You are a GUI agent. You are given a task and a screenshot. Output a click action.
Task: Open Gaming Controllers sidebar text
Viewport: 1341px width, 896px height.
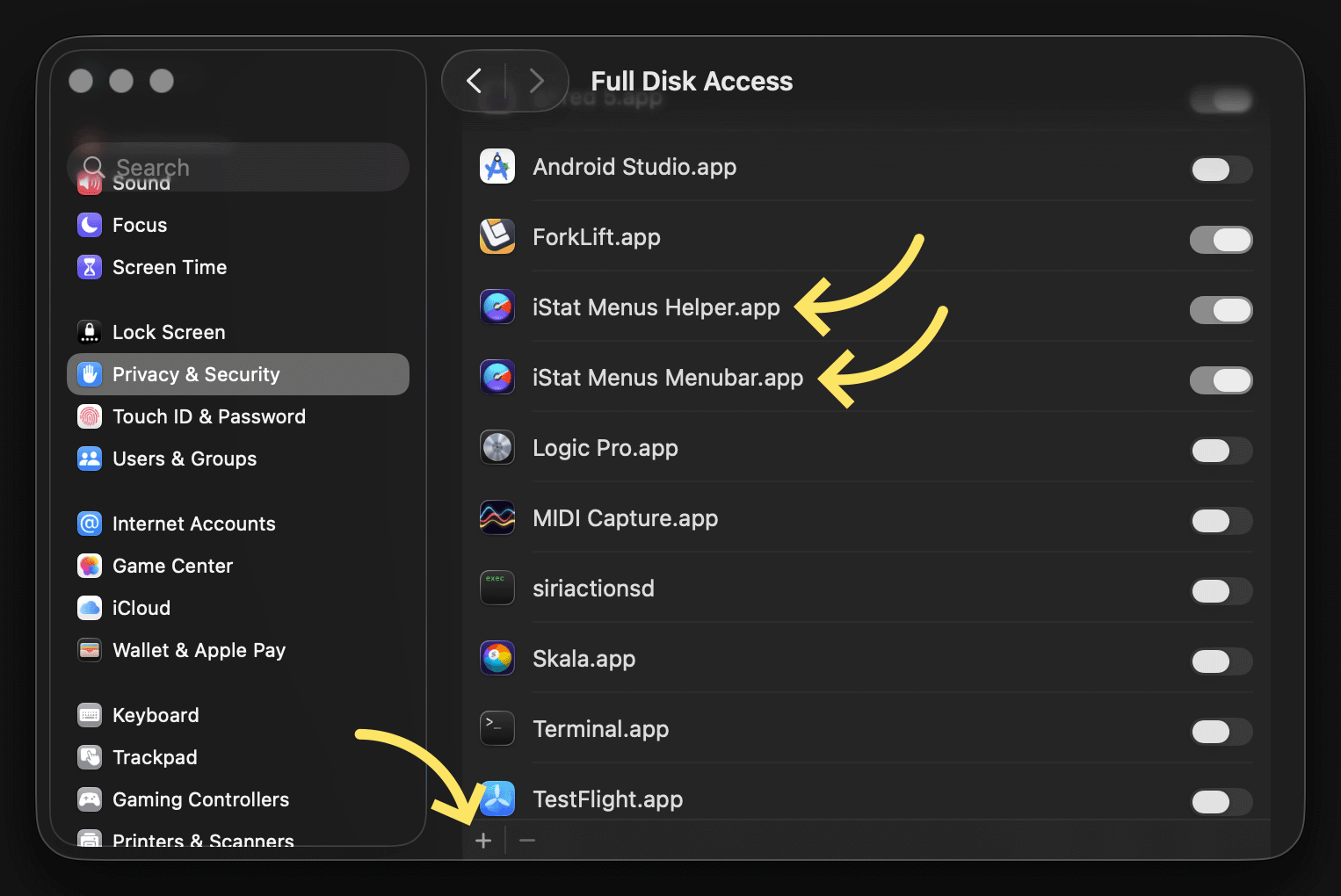[201, 799]
